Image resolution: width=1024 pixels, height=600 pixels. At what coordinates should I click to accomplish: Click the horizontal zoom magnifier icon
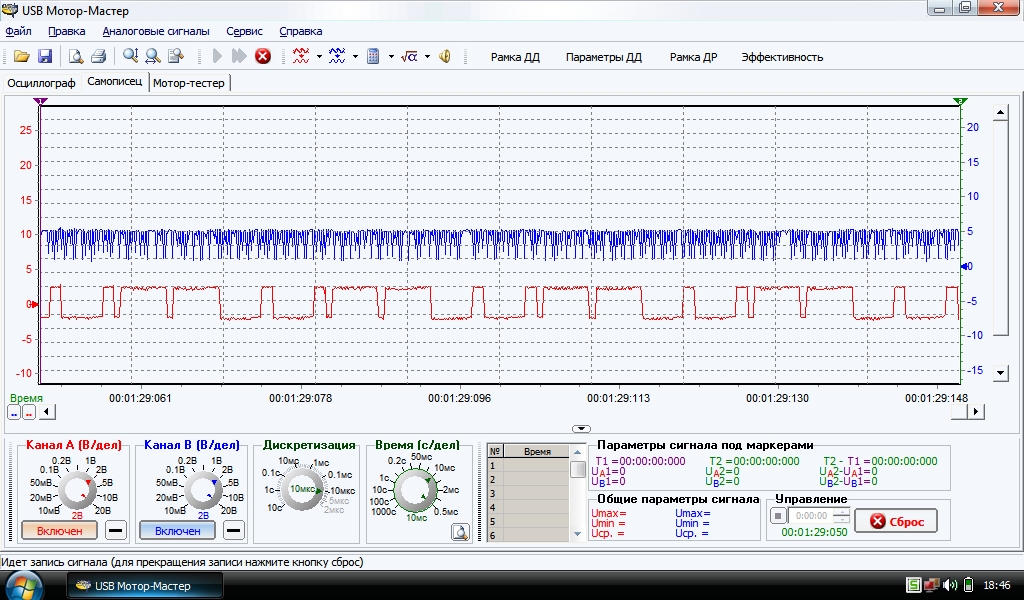(153, 57)
